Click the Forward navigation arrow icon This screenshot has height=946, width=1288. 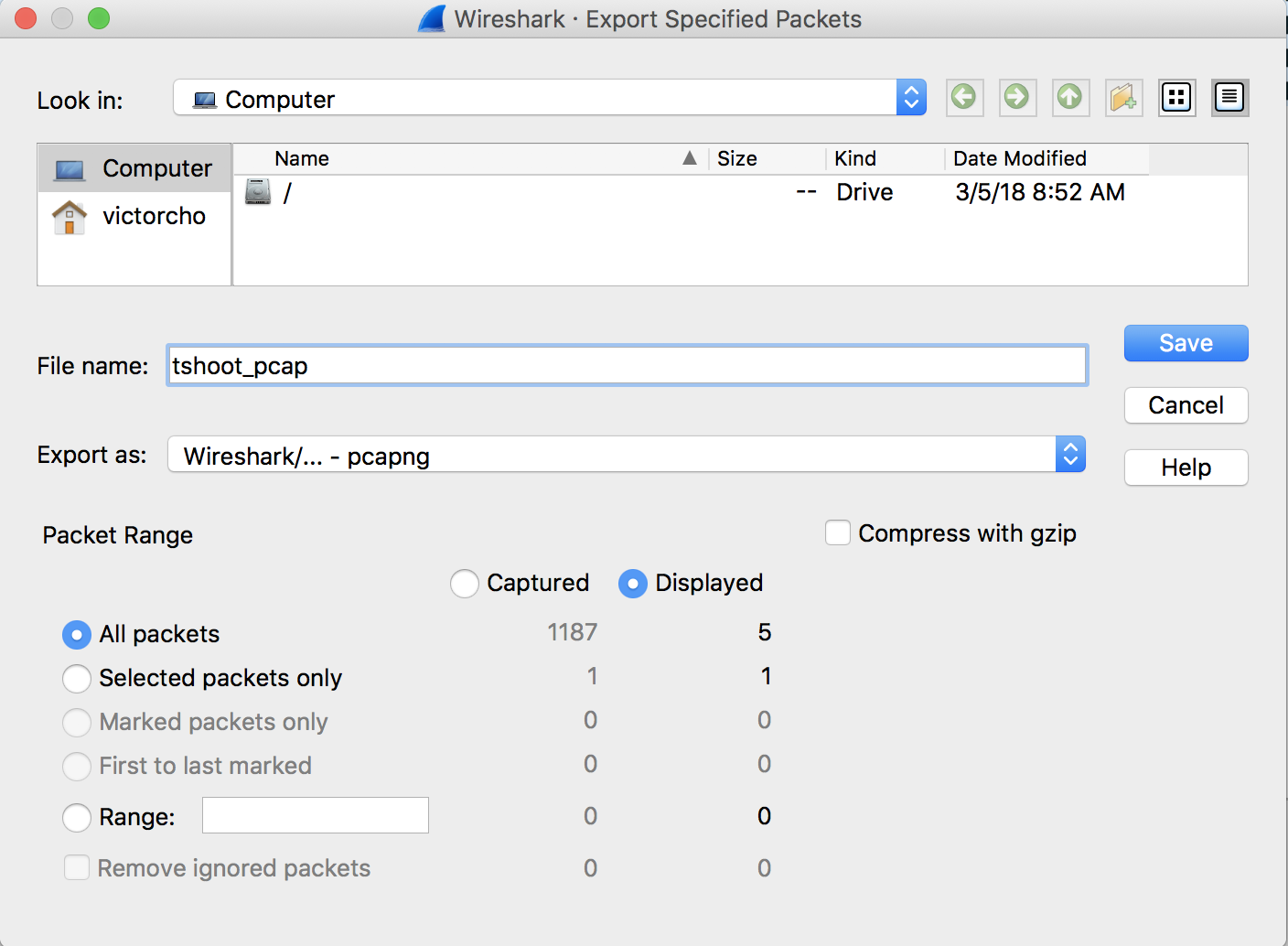[x=1016, y=97]
